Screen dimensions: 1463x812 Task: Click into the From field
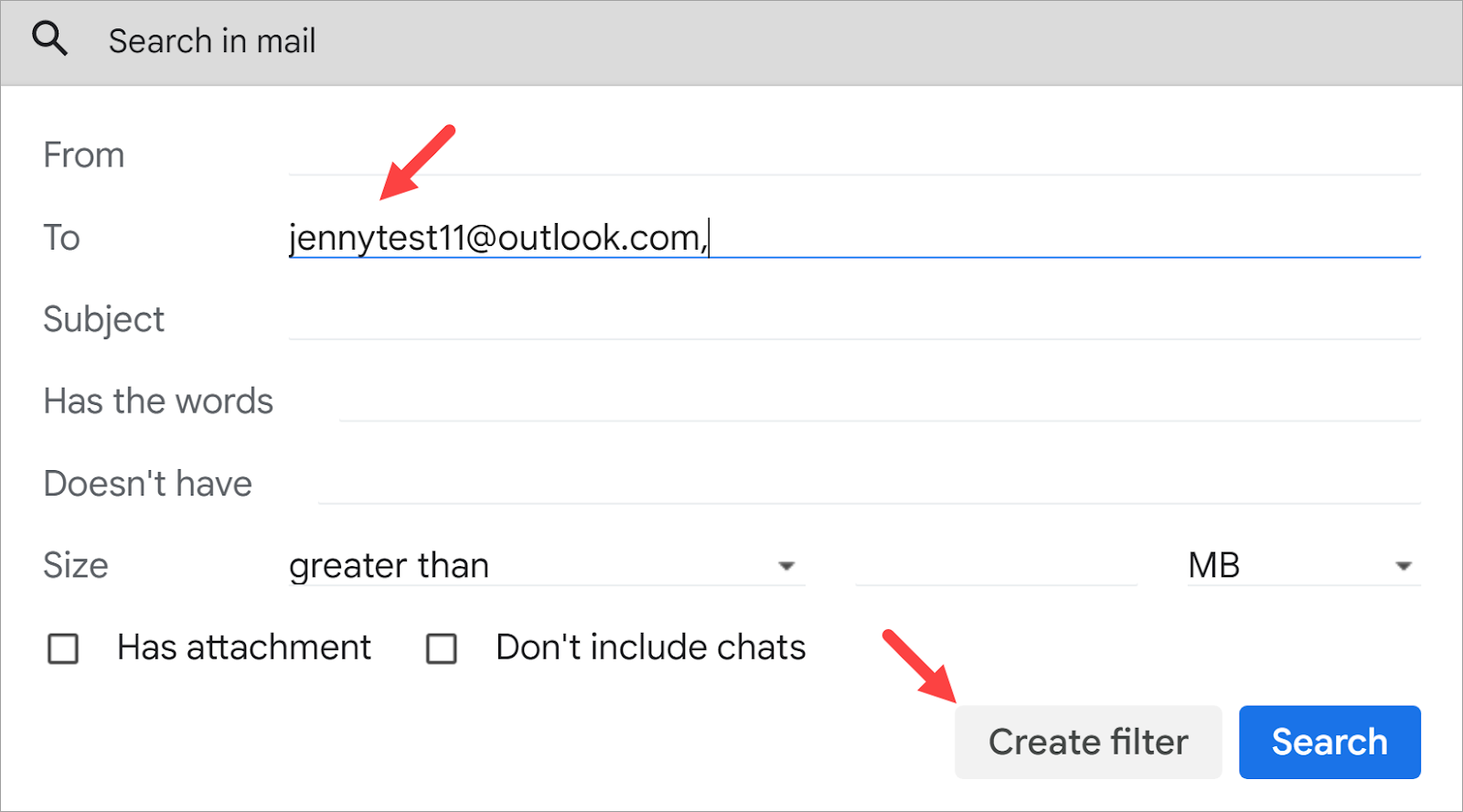[854, 155]
